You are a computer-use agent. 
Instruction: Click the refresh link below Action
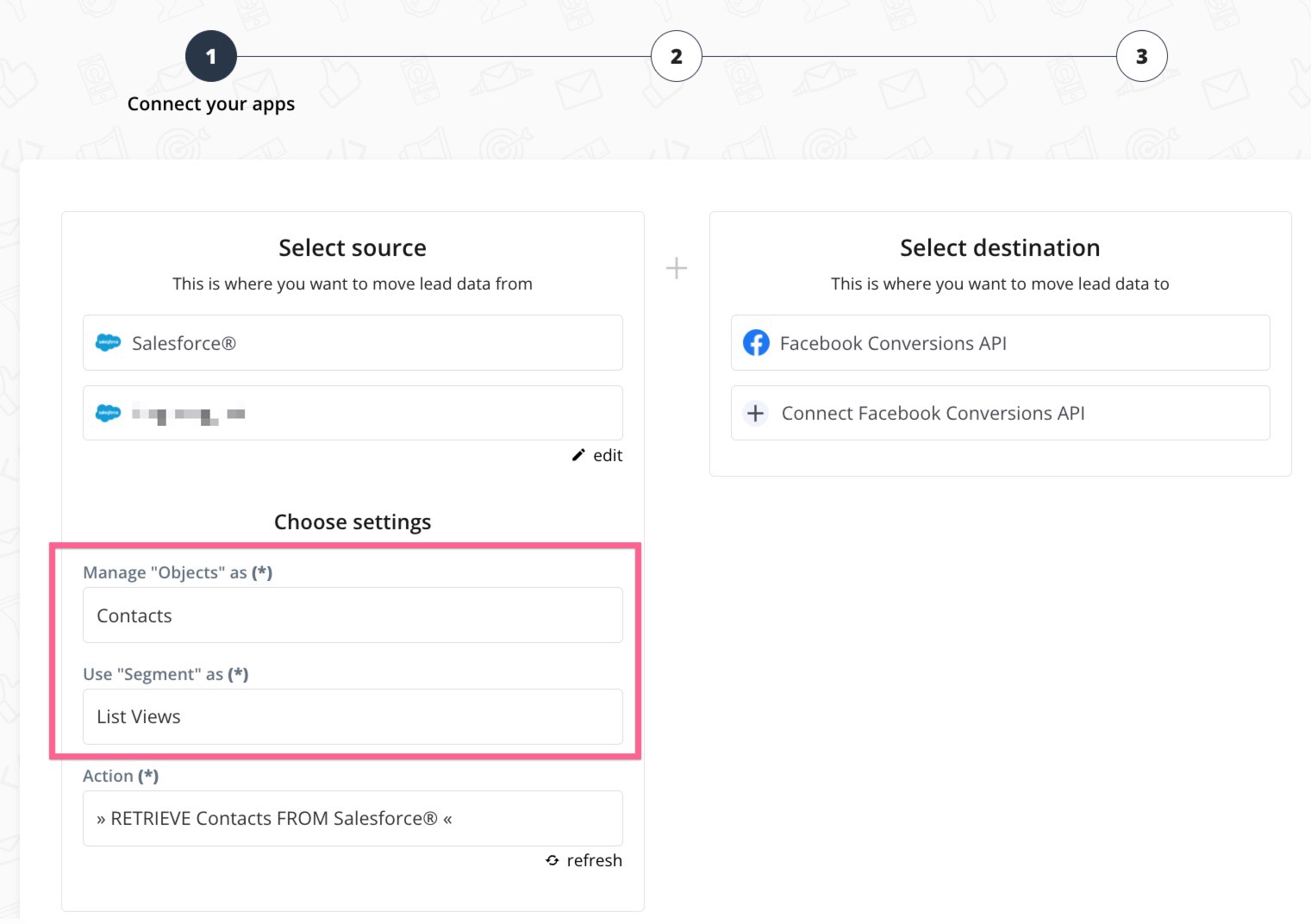(594, 860)
